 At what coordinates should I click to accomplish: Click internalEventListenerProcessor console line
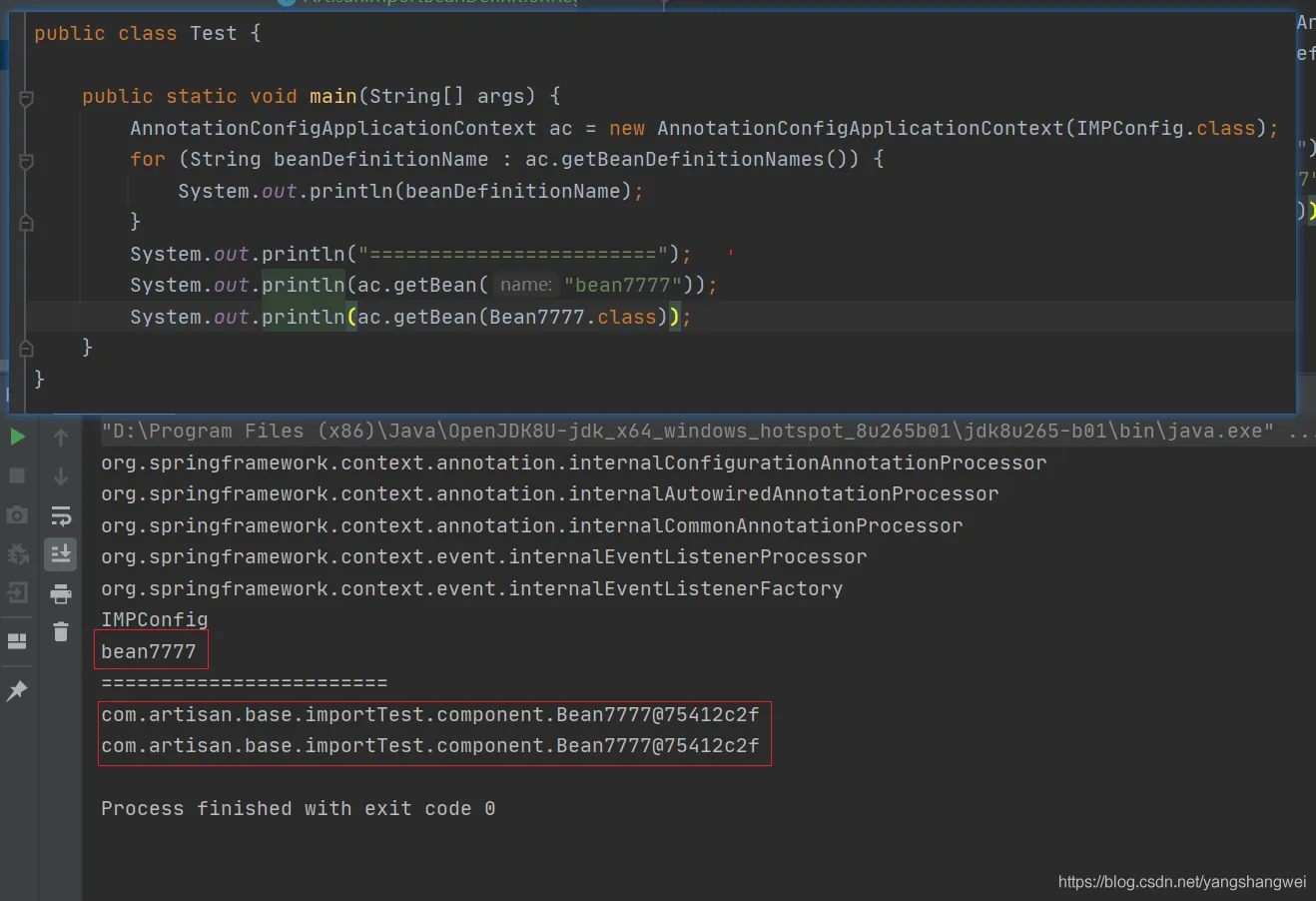(484, 556)
